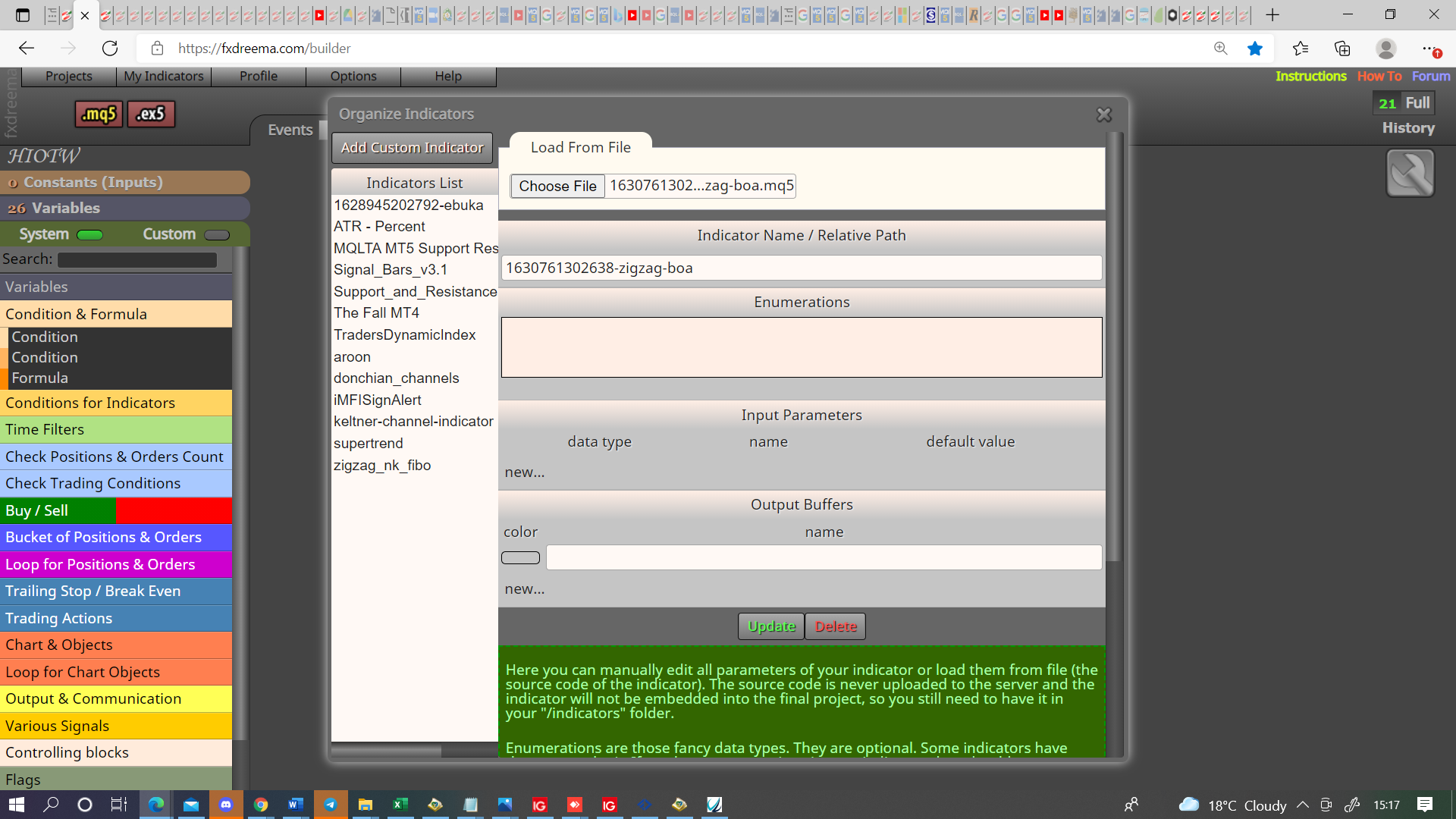Click Add Custom Indicator button

(412, 147)
